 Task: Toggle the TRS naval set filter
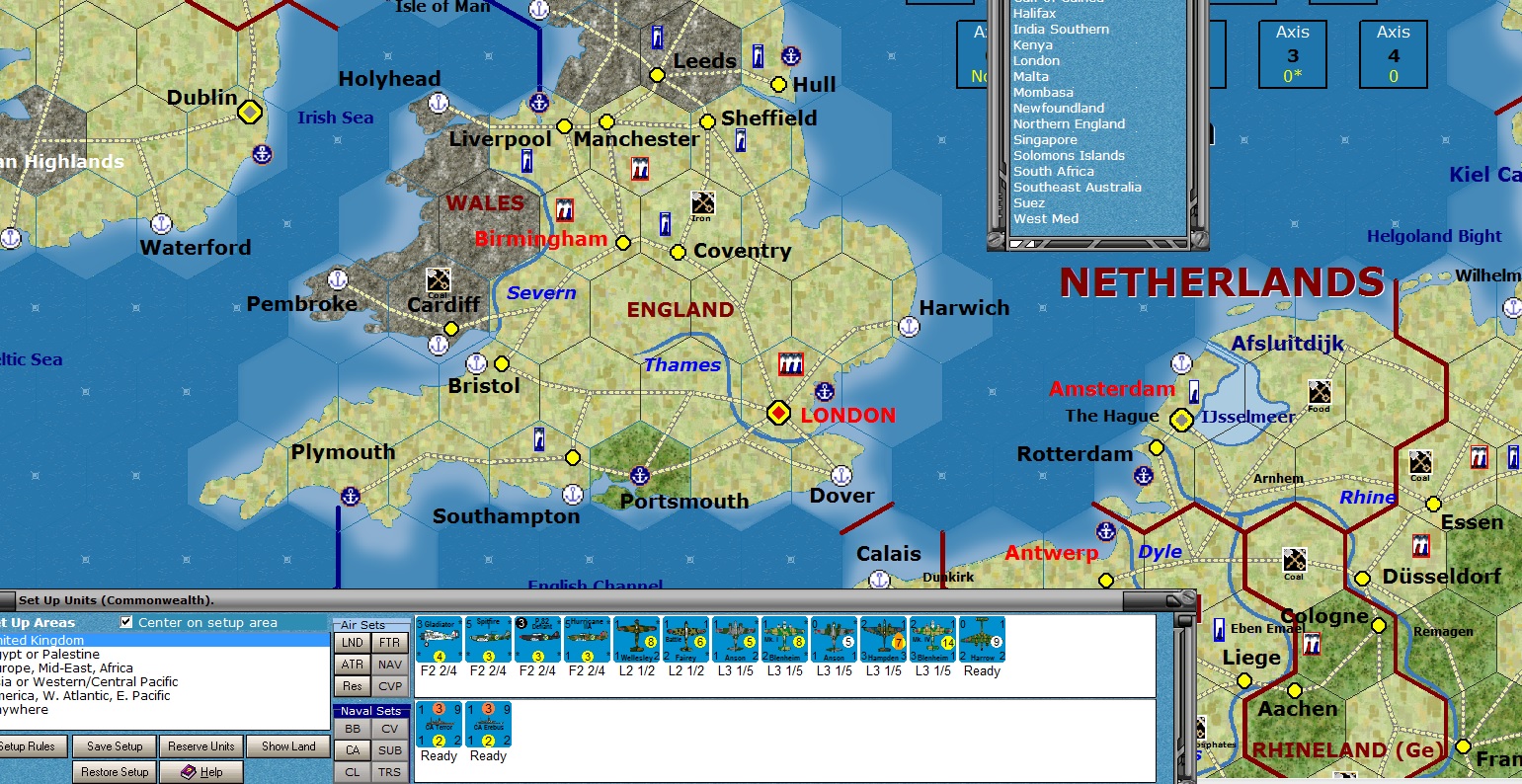coord(390,773)
